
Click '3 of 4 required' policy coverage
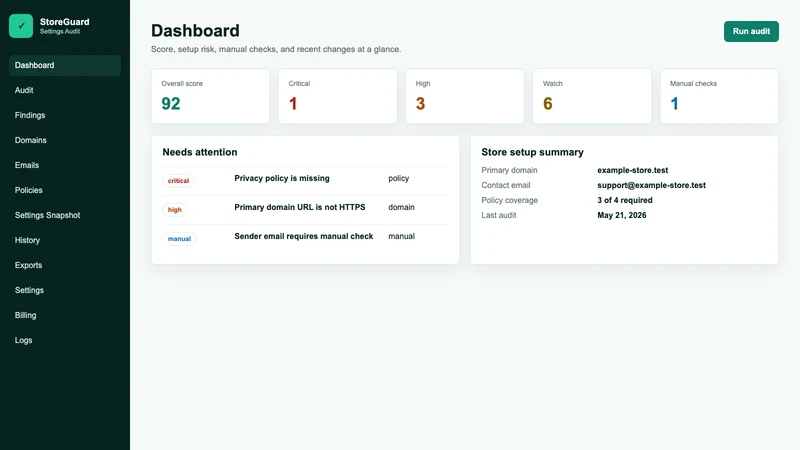(x=624, y=200)
